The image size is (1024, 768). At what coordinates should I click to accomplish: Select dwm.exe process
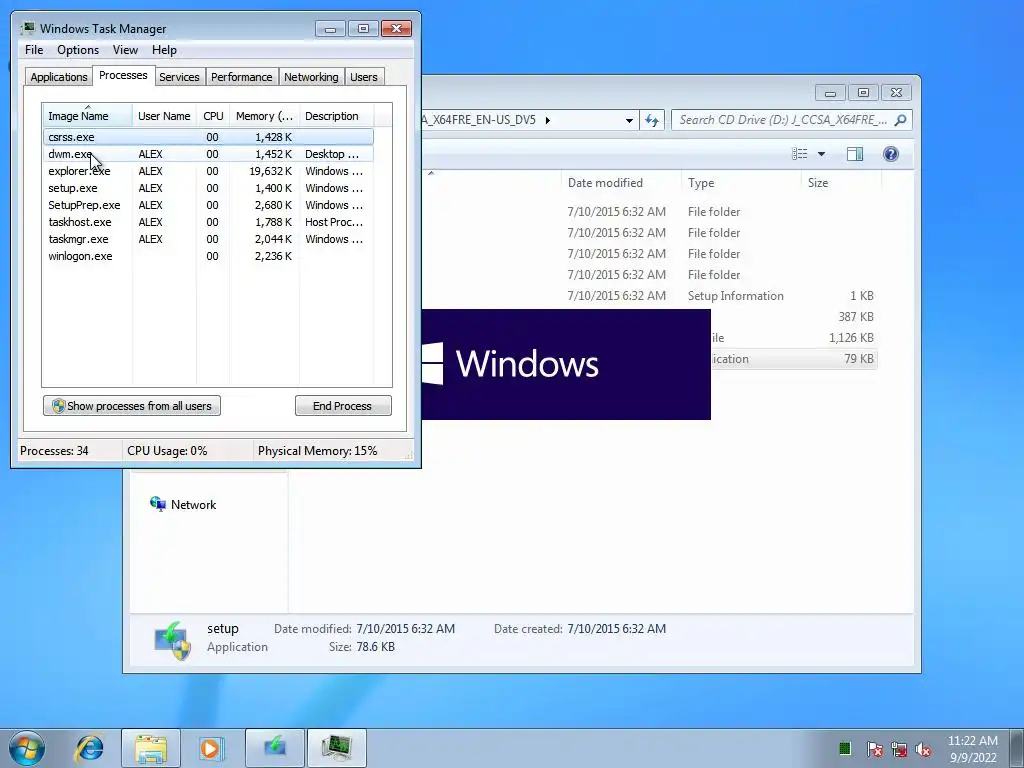pos(208,154)
